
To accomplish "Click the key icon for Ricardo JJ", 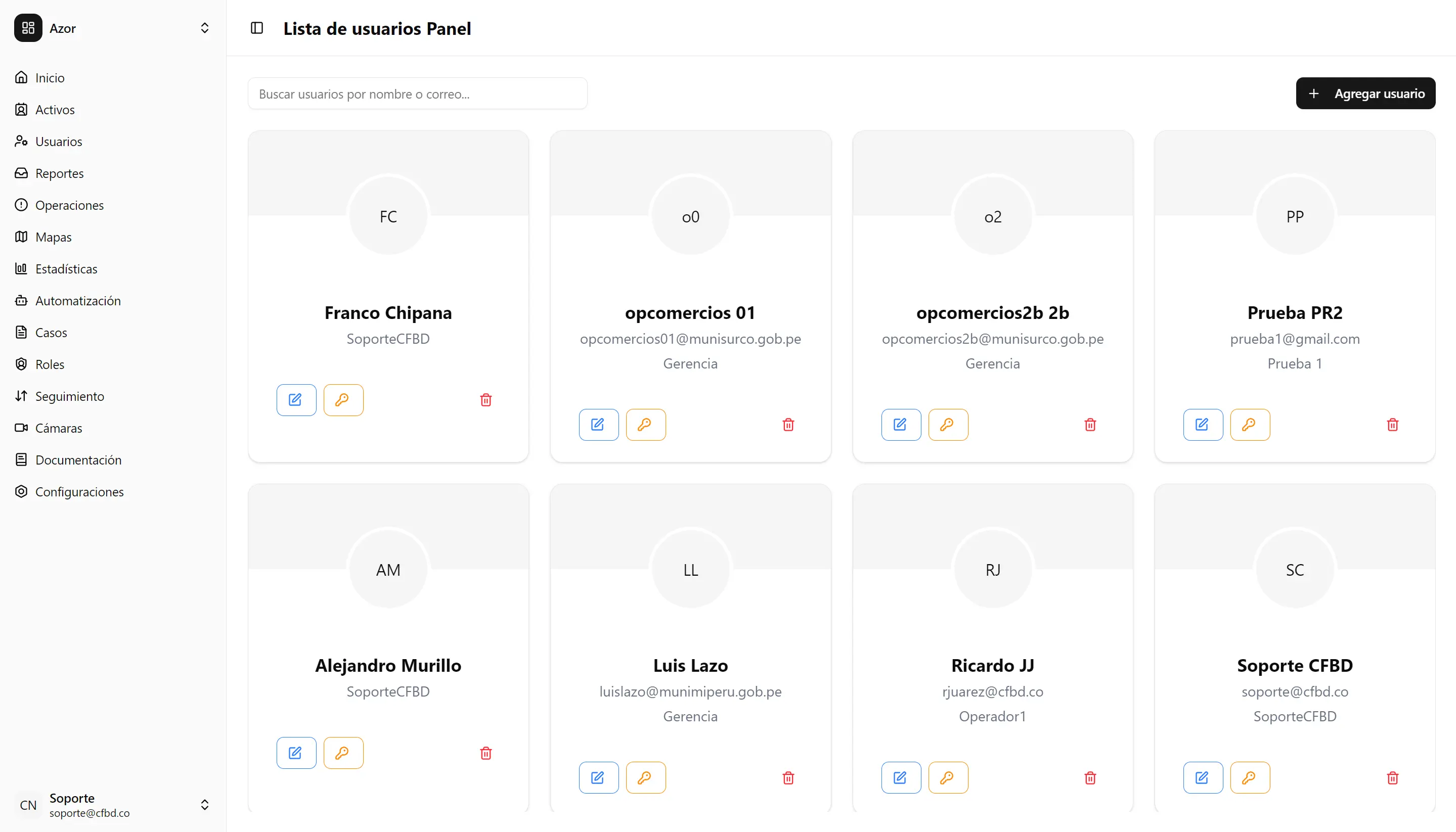I will pos(948,778).
